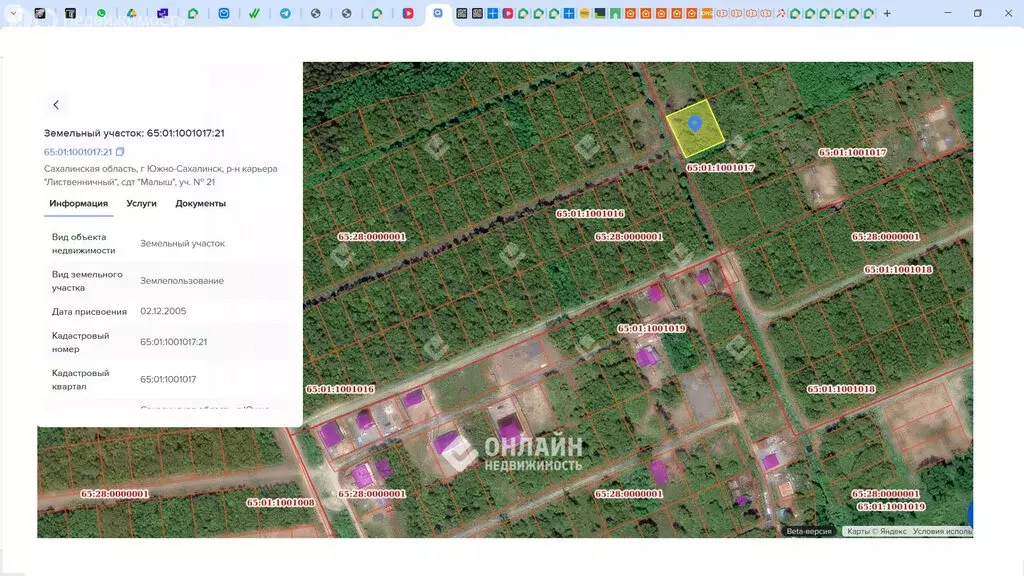Open the Услуги tab

[141, 204]
